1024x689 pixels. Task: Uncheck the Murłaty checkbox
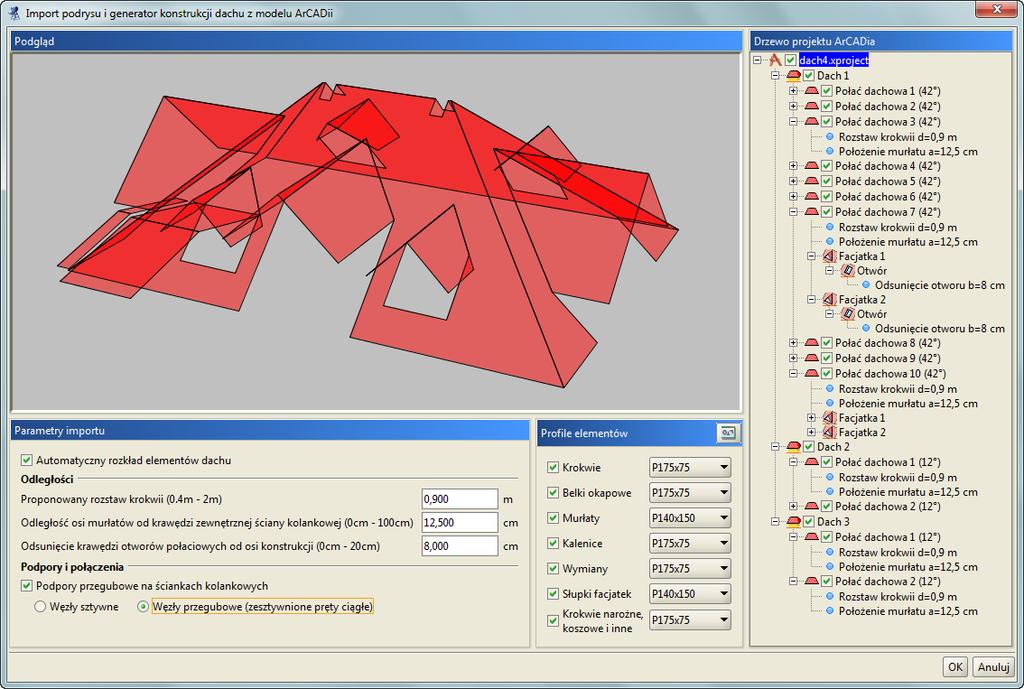coord(553,518)
